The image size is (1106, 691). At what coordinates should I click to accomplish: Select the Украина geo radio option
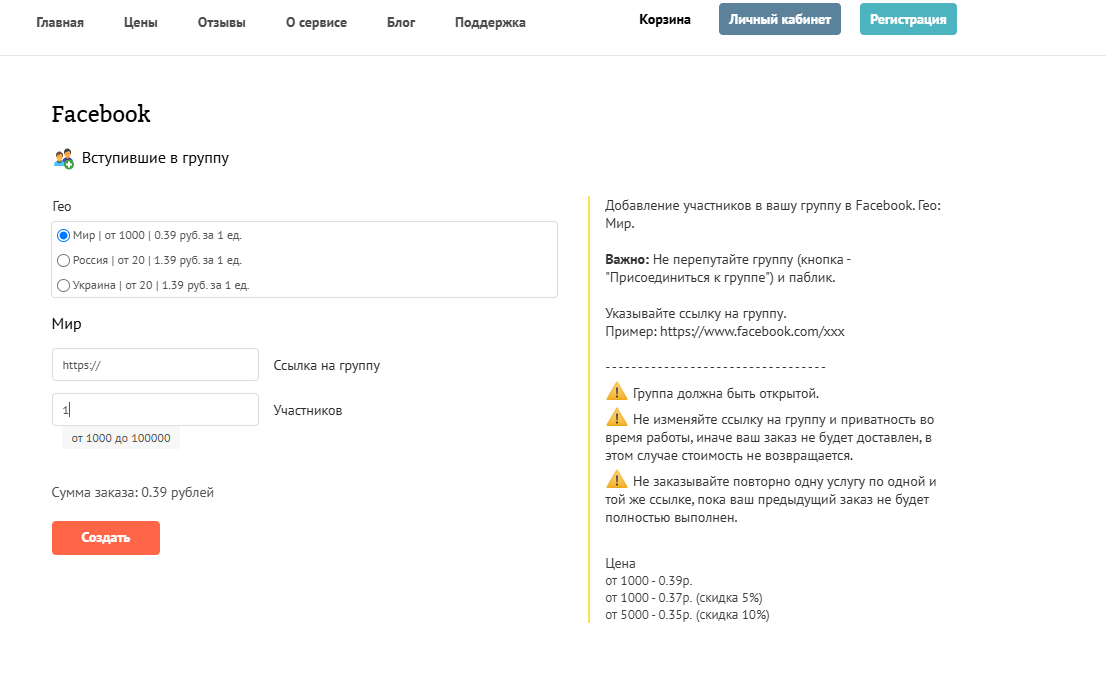[63, 286]
